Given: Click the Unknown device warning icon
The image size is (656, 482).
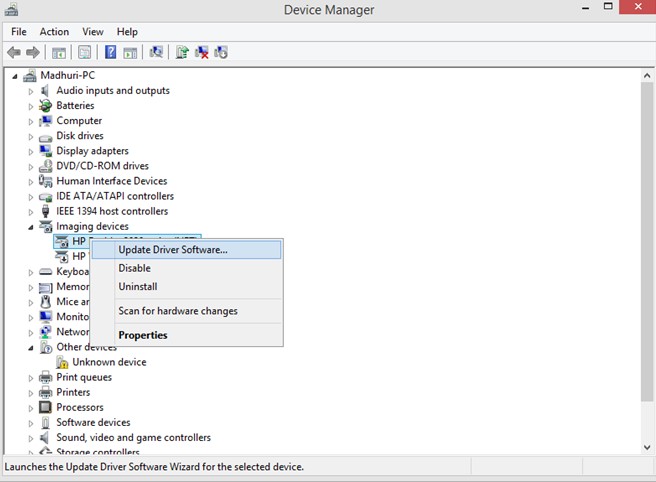Looking at the screenshot, I should tap(62, 362).
